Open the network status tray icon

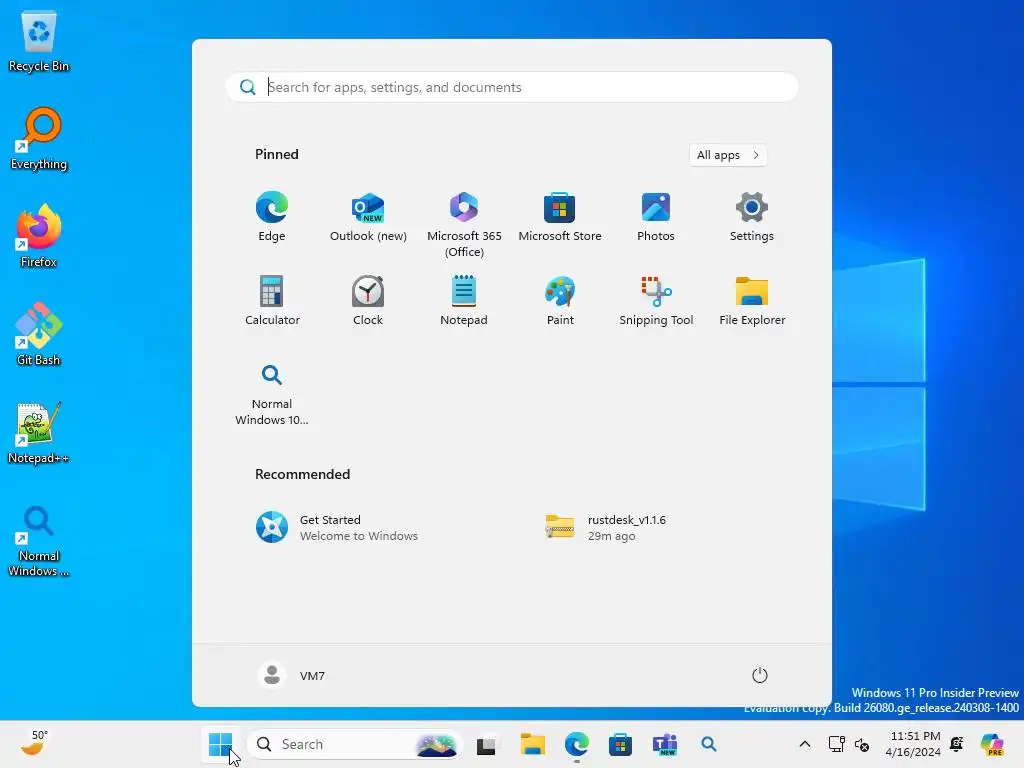point(837,744)
